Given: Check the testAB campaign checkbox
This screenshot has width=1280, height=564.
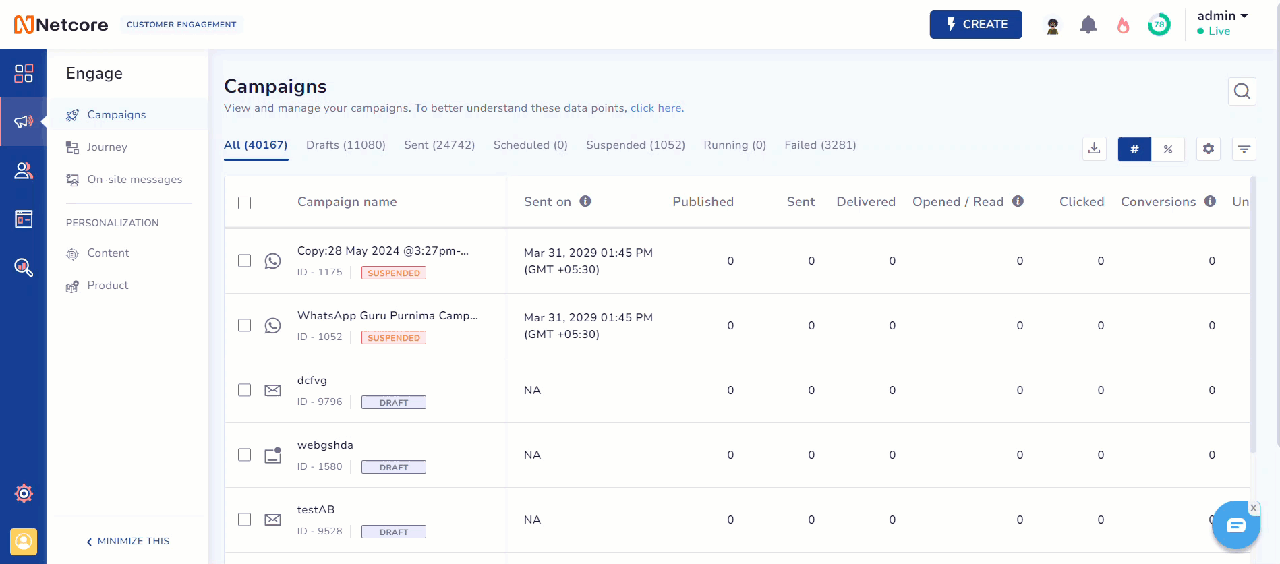Looking at the screenshot, I should (244, 520).
